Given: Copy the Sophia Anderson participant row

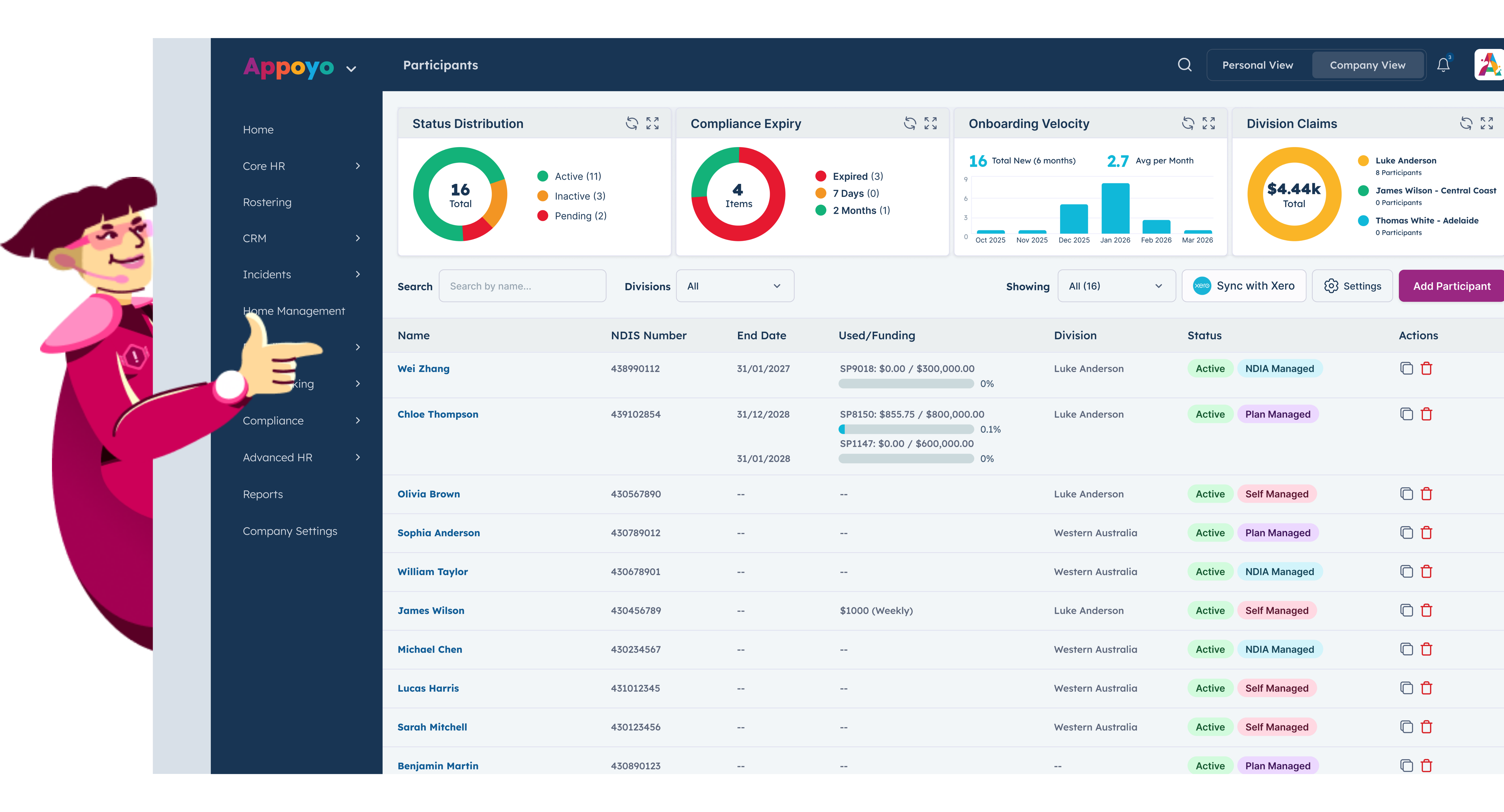Looking at the screenshot, I should click(1406, 532).
